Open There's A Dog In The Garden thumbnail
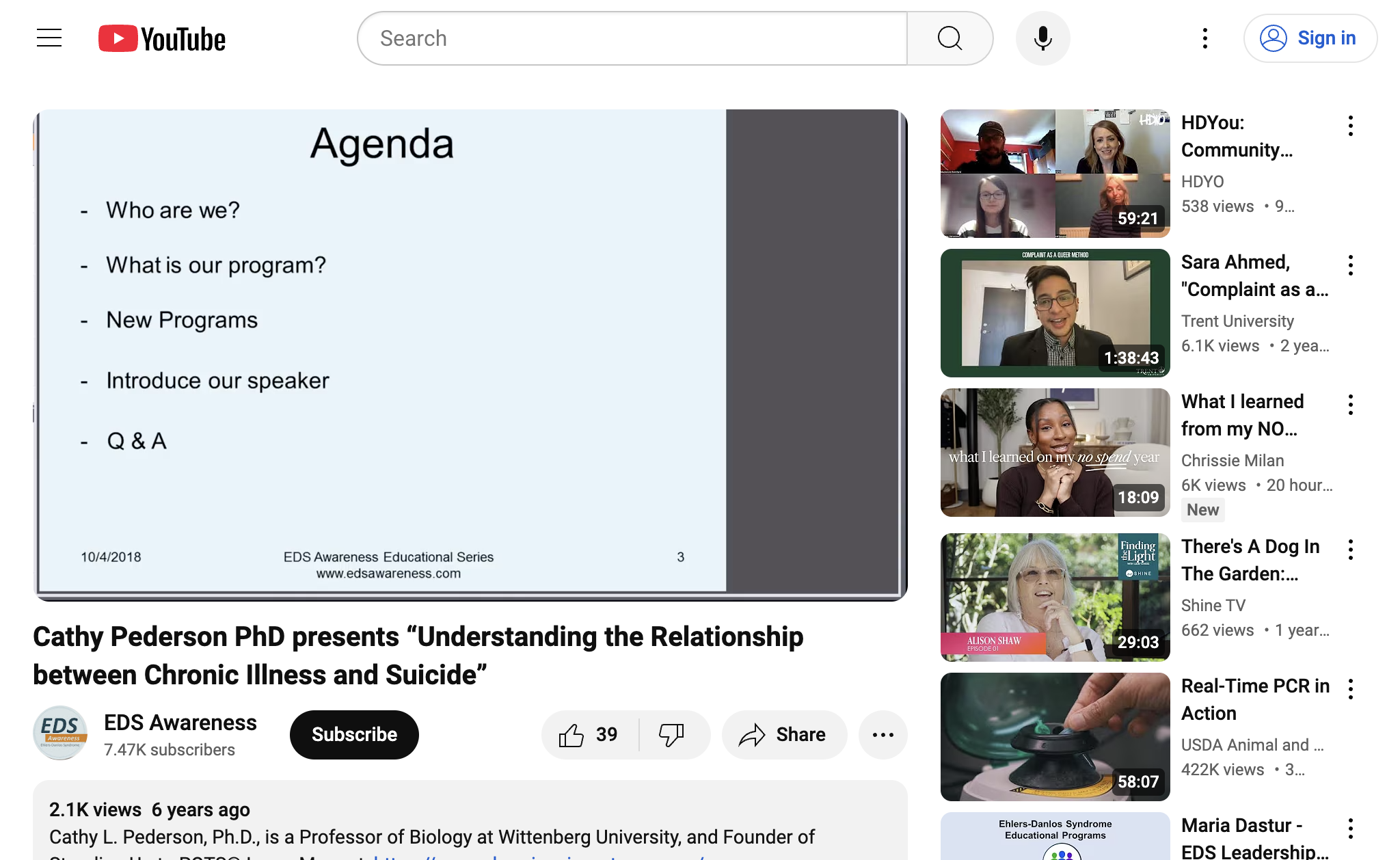 tap(1055, 597)
